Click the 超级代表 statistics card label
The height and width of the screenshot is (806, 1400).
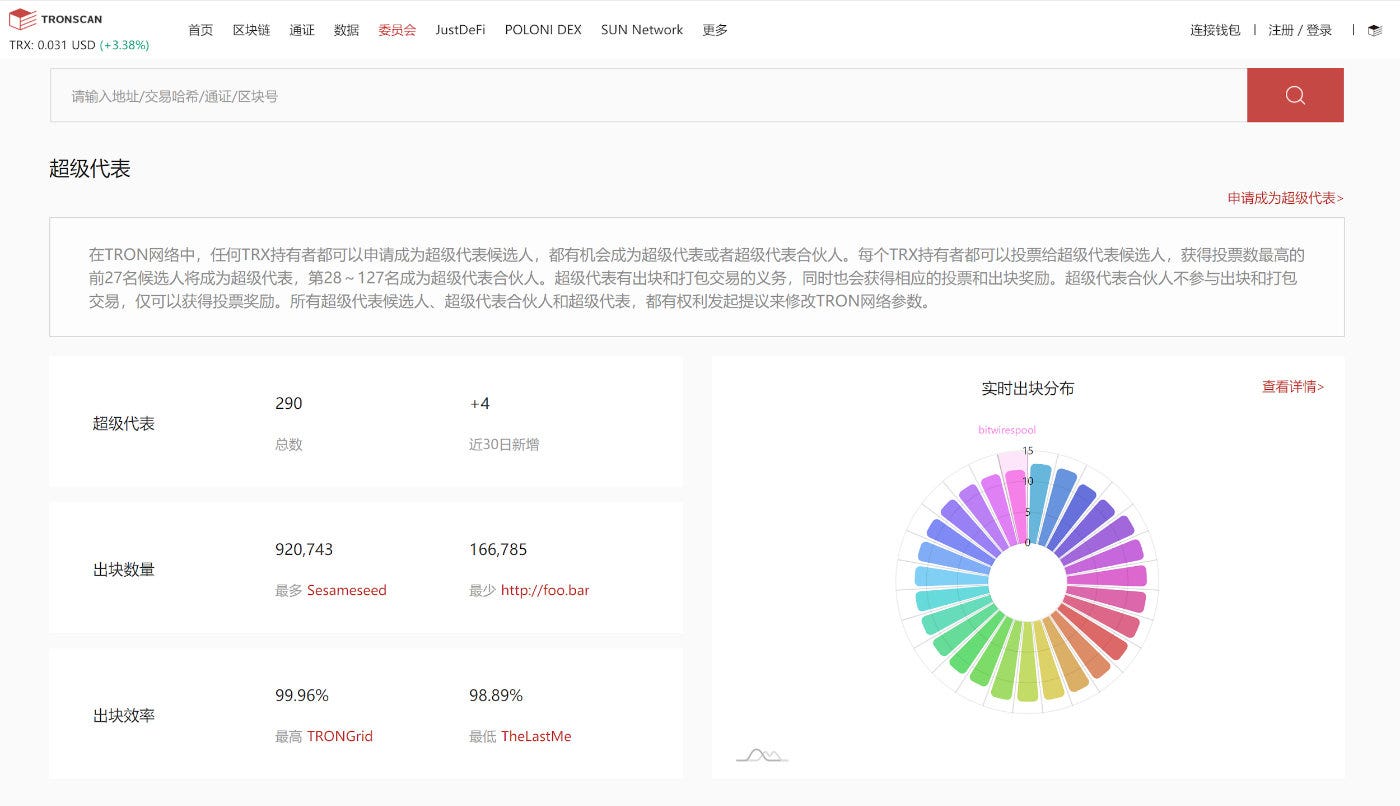click(124, 424)
